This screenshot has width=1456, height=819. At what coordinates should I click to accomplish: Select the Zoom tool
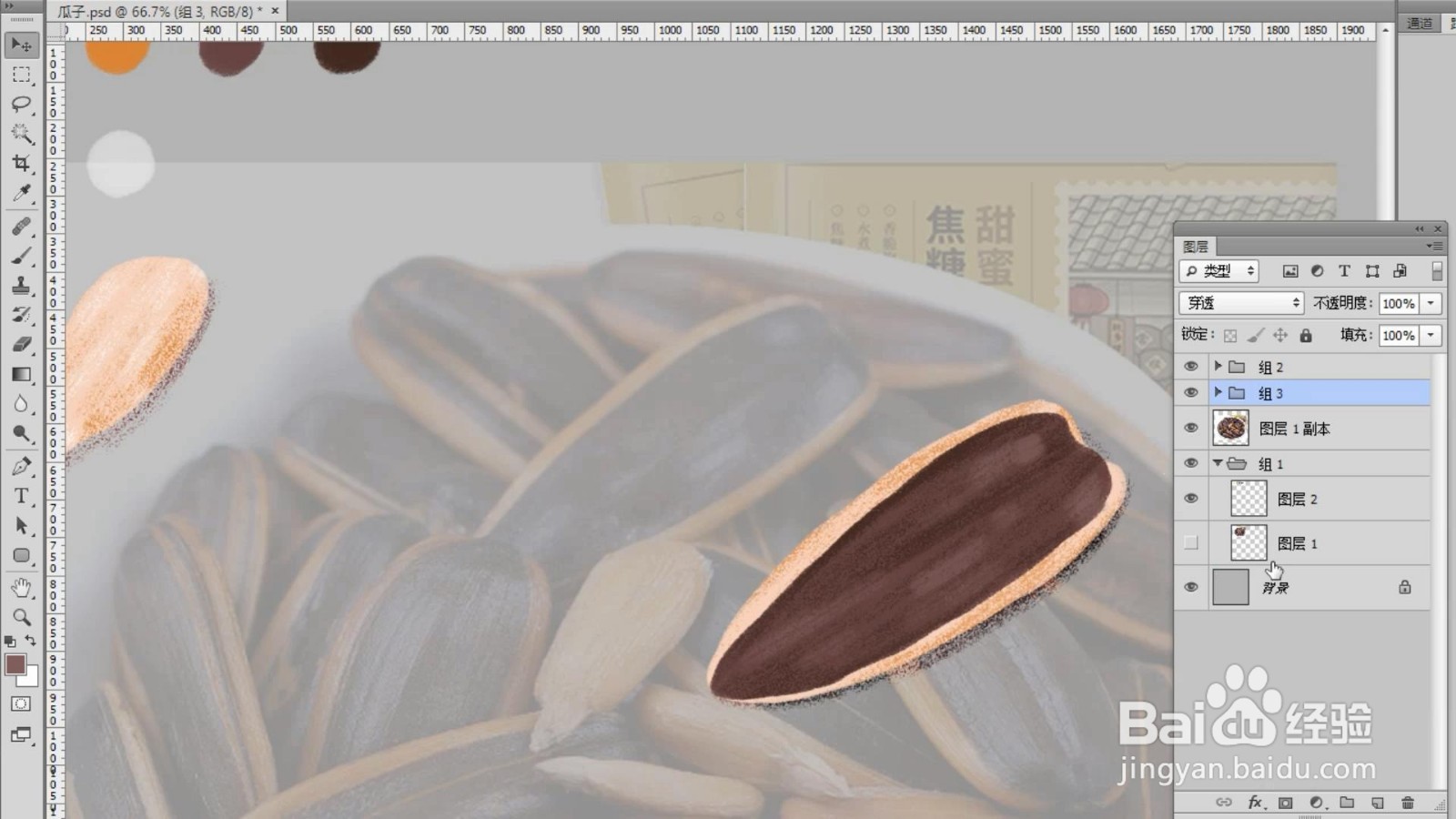21,618
